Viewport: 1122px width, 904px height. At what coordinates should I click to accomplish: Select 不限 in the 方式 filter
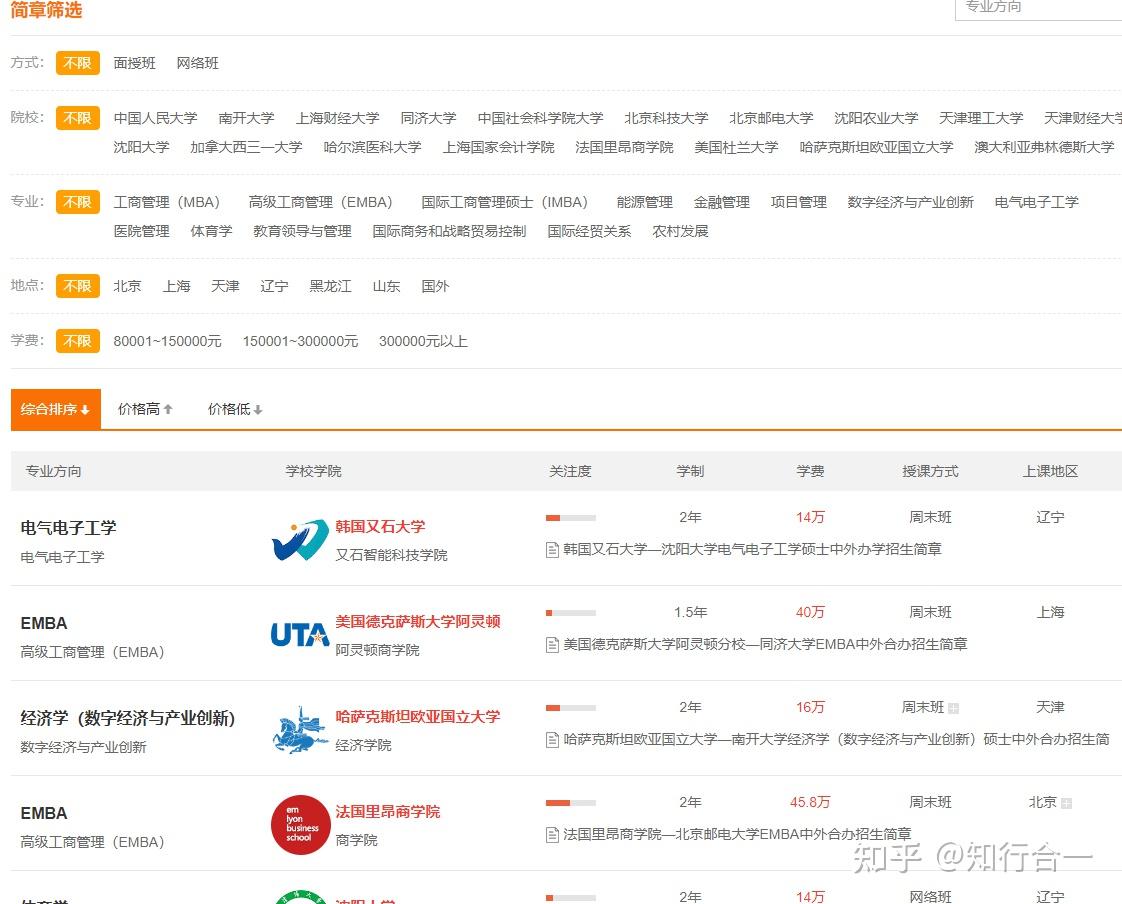pyautogui.click(x=77, y=63)
